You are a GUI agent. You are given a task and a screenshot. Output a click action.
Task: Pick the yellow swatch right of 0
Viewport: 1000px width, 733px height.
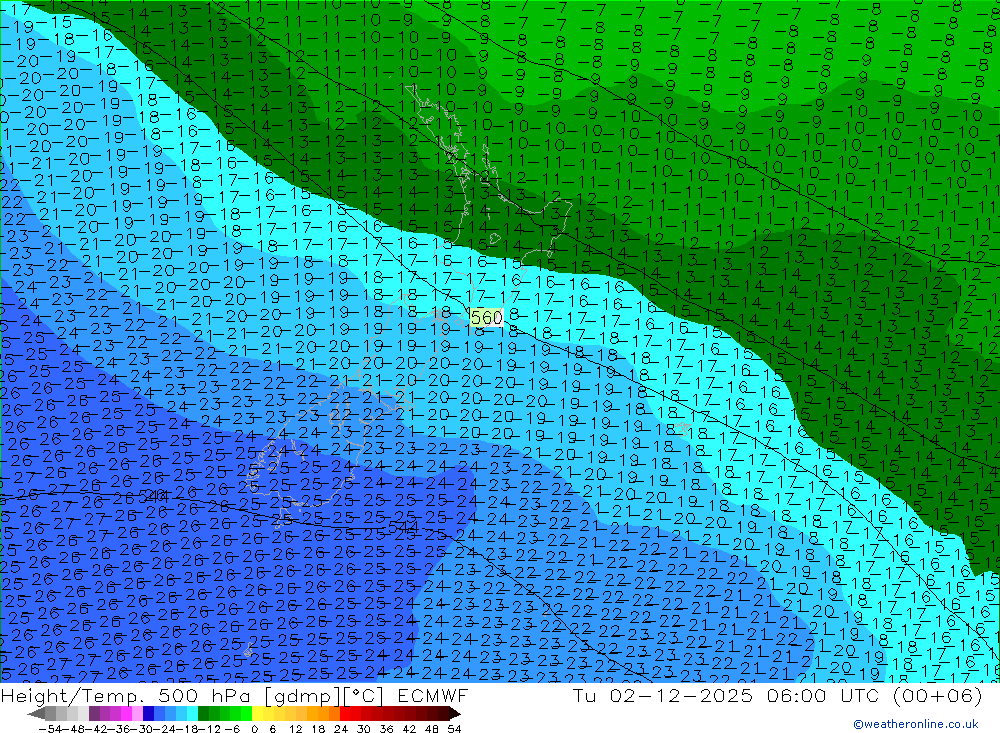[258, 713]
